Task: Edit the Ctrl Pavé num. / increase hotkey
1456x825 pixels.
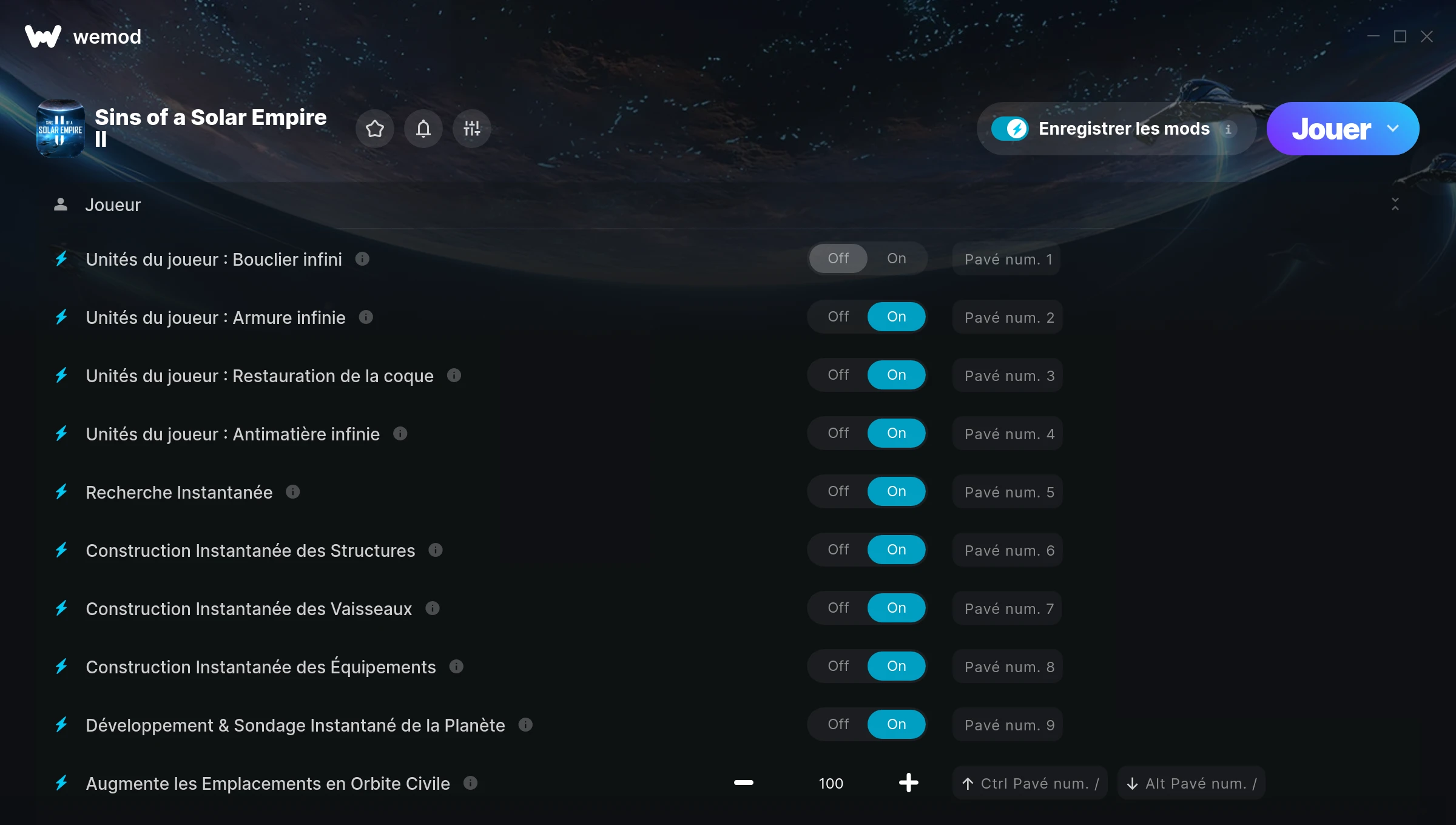Action: pyautogui.click(x=1030, y=783)
